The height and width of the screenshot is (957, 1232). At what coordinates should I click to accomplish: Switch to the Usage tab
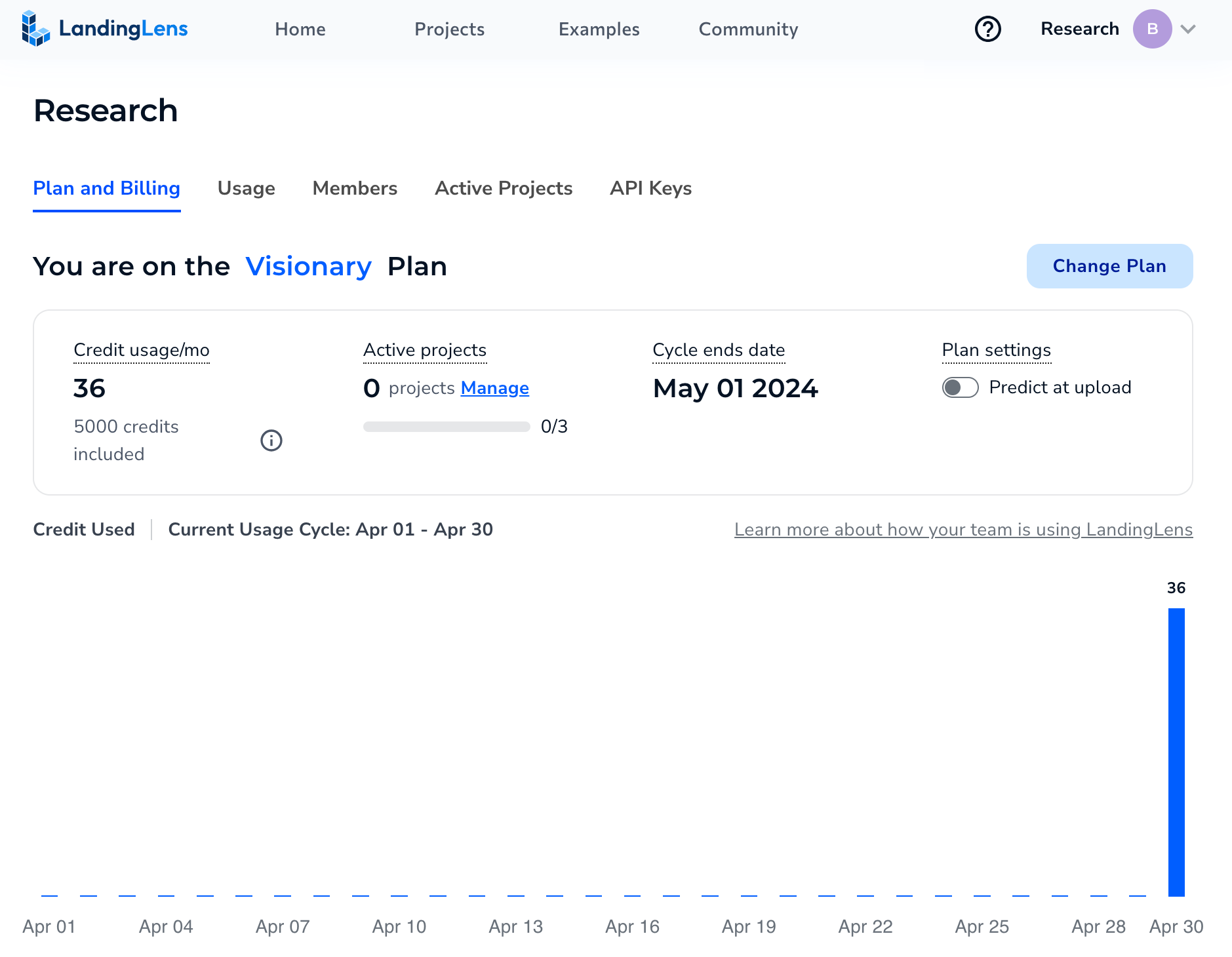click(246, 189)
